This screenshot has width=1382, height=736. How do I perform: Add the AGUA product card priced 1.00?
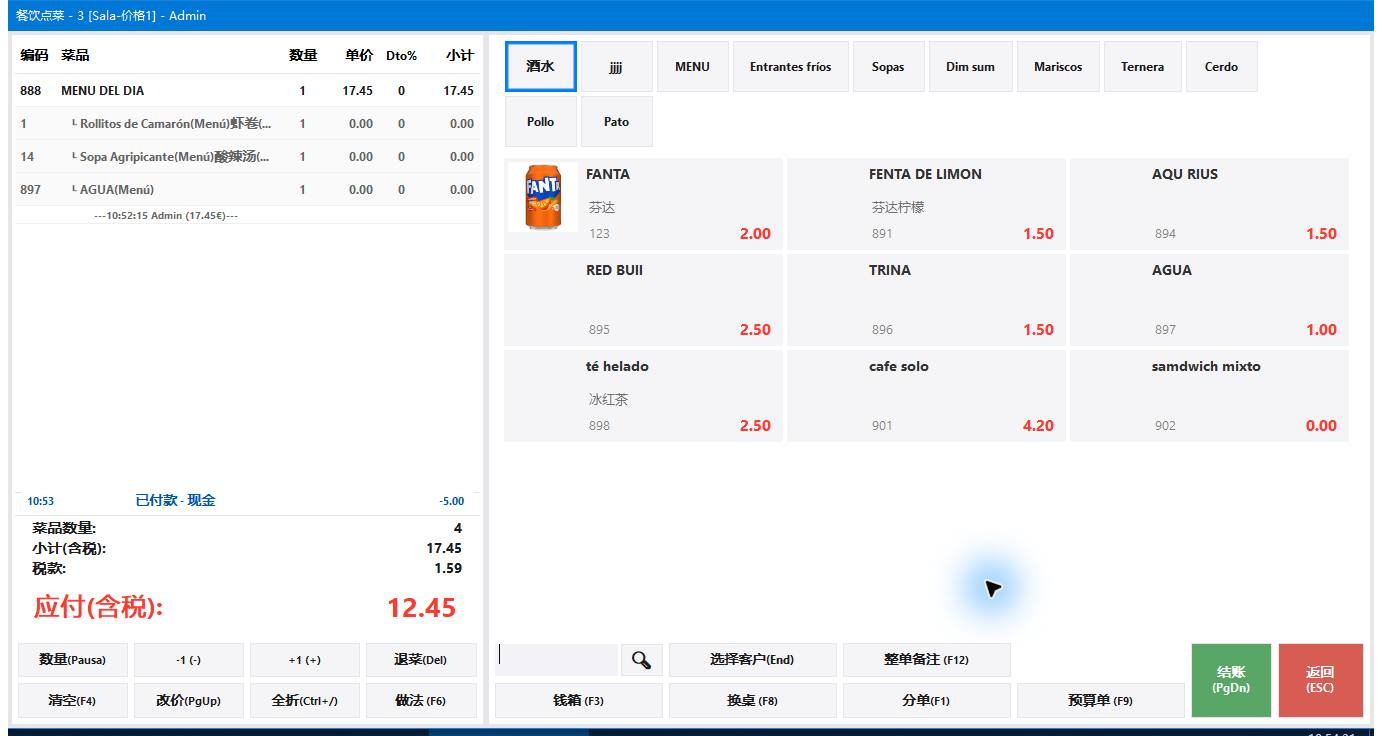point(1209,300)
